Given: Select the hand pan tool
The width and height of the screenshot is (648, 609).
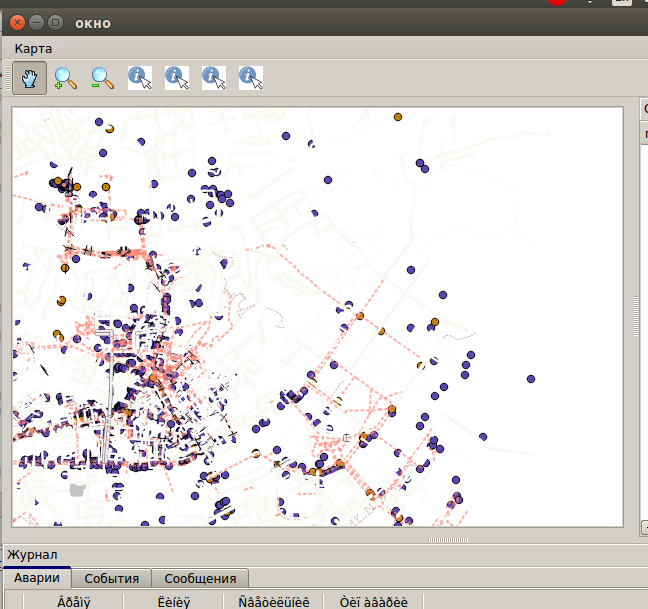Looking at the screenshot, I should [x=29, y=78].
